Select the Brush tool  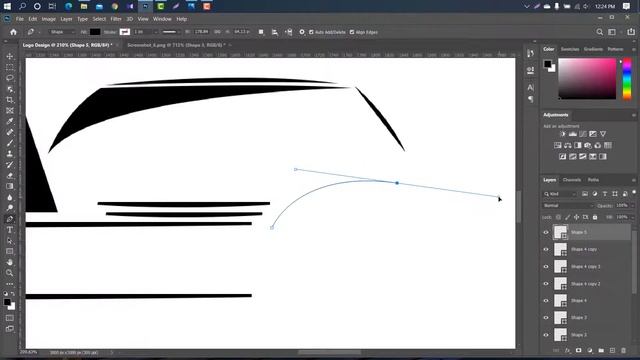(x=10, y=143)
